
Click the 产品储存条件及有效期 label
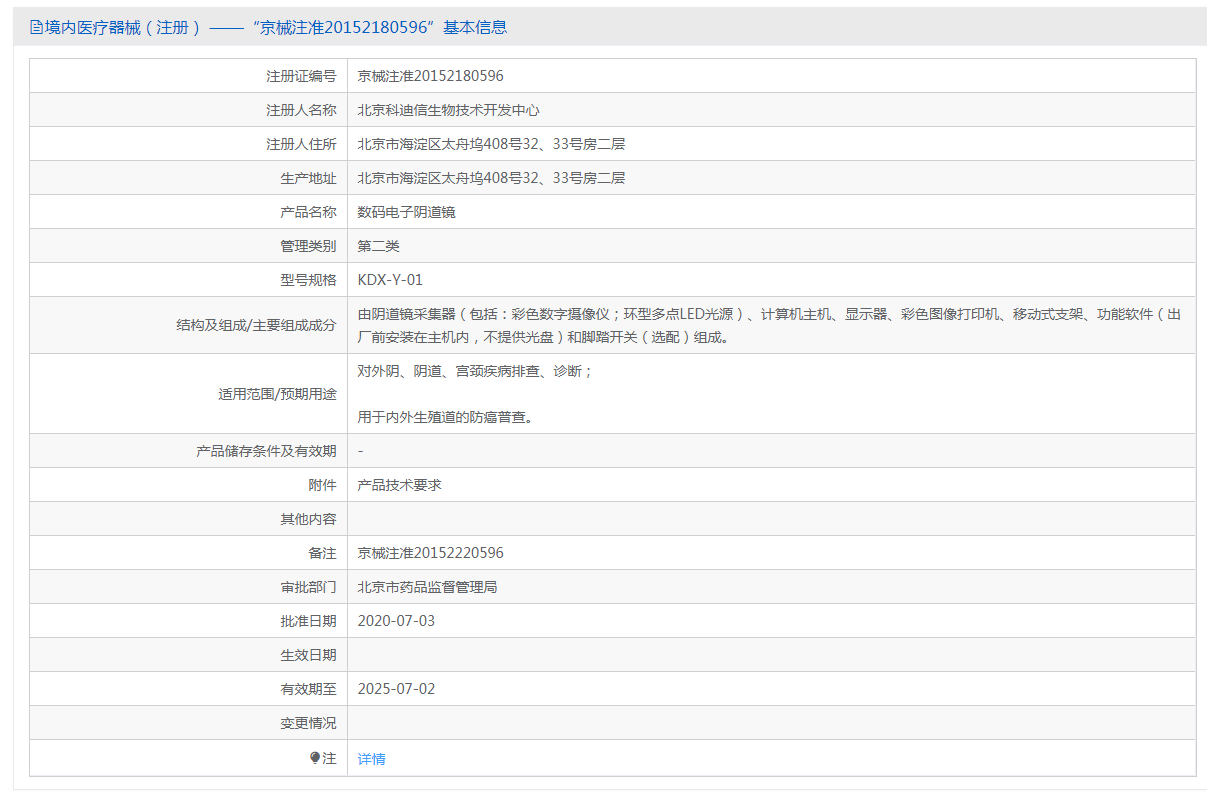coord(266,451)
